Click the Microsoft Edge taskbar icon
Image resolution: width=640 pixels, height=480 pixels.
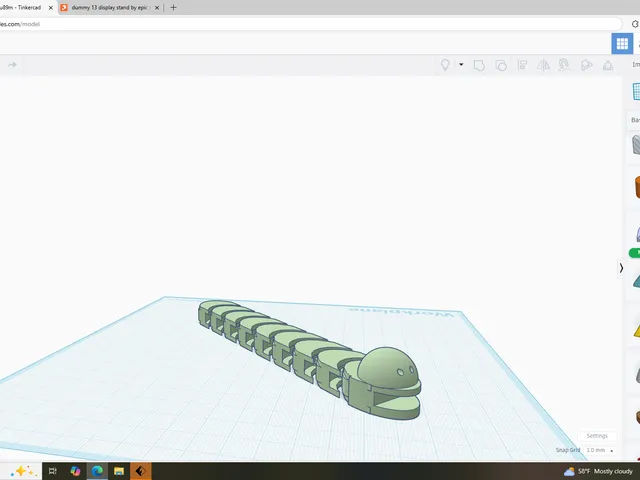pos(97,471)
